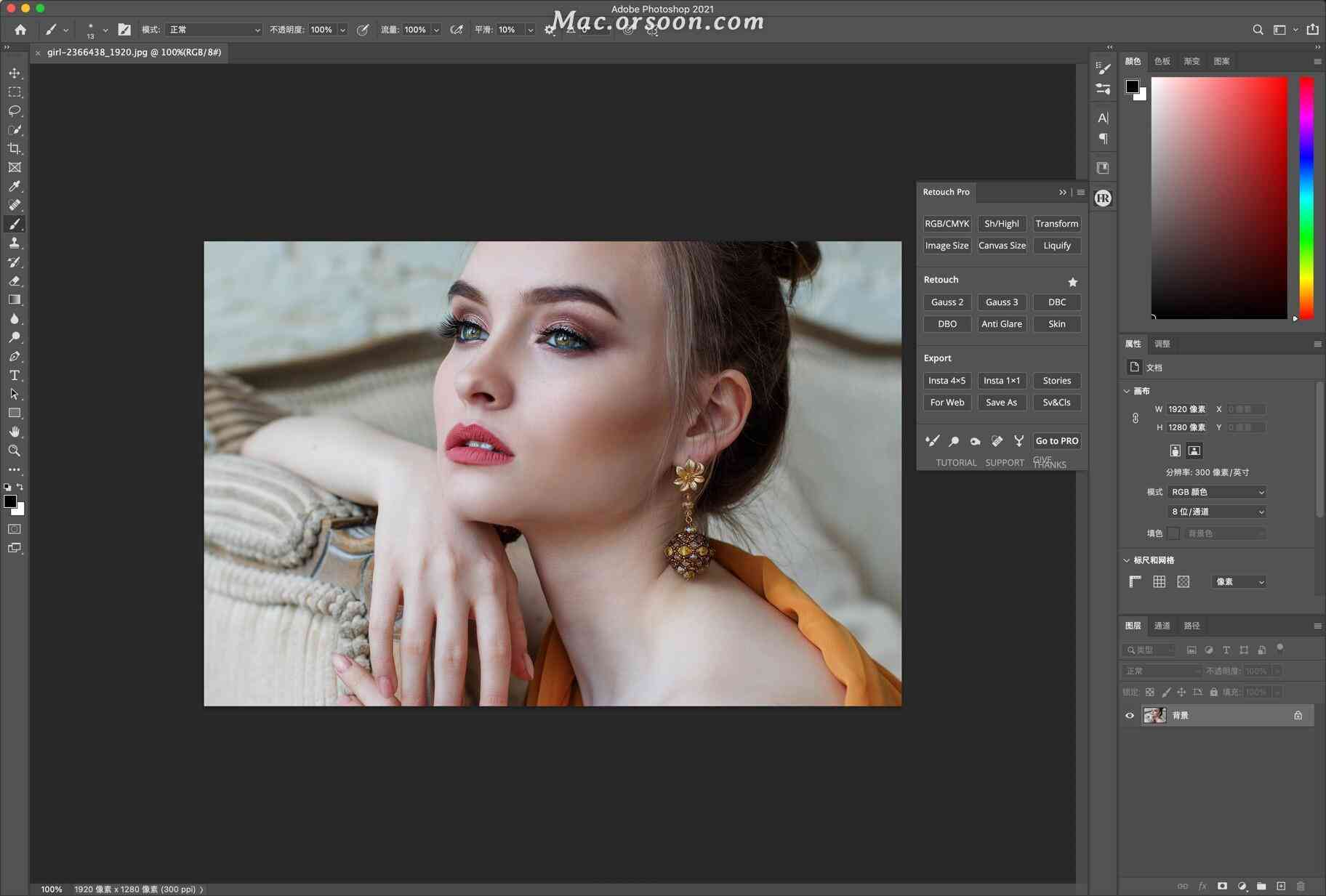Select the Horizontal Type tool
The width and height of the screenshot is (1326, 896).
tap(15, 375)
